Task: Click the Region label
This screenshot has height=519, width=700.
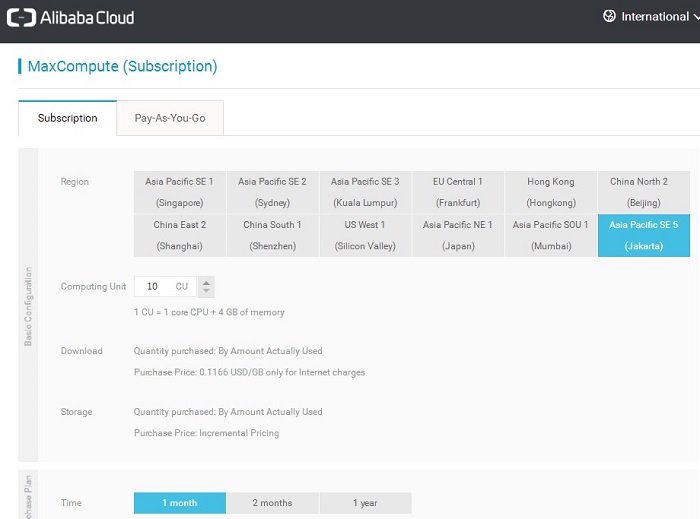Action: 75,182
